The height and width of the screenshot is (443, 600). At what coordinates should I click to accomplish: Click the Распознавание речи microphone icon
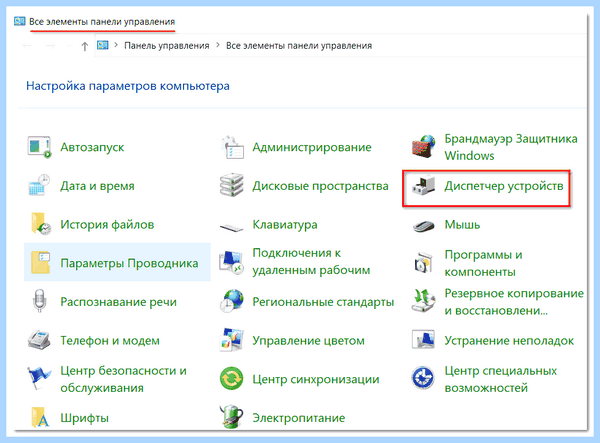point(39,301)
